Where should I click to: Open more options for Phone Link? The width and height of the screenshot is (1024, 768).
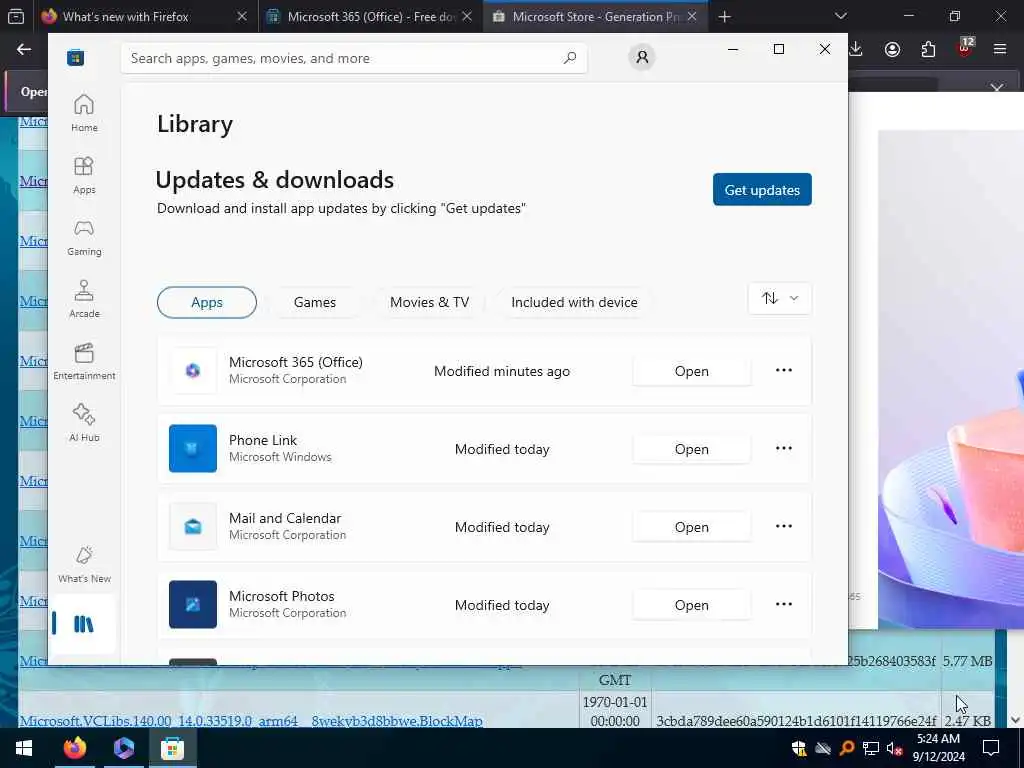[x=784, y=449]
